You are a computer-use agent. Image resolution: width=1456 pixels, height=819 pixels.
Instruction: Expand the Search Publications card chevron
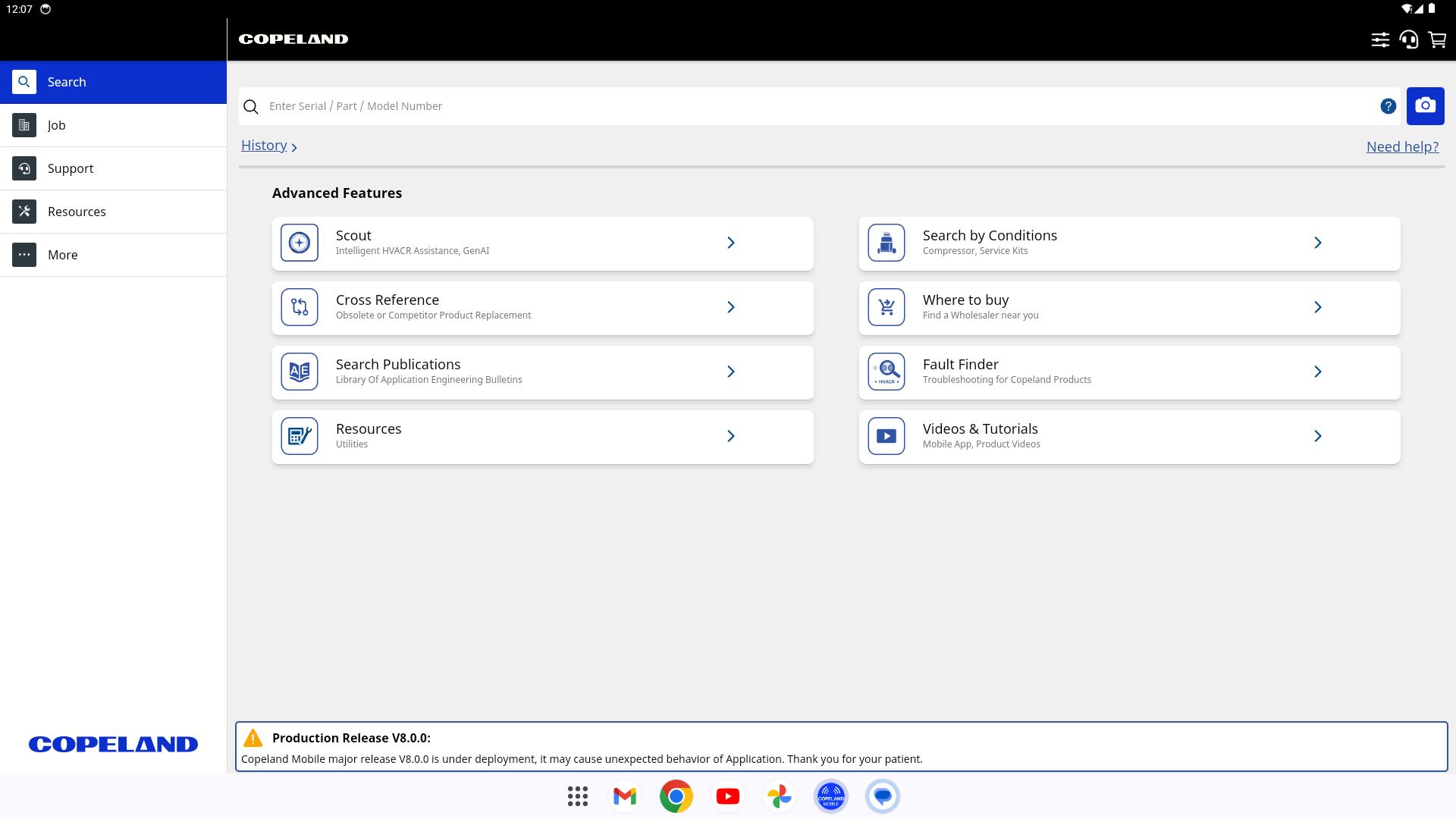point(731,372)
